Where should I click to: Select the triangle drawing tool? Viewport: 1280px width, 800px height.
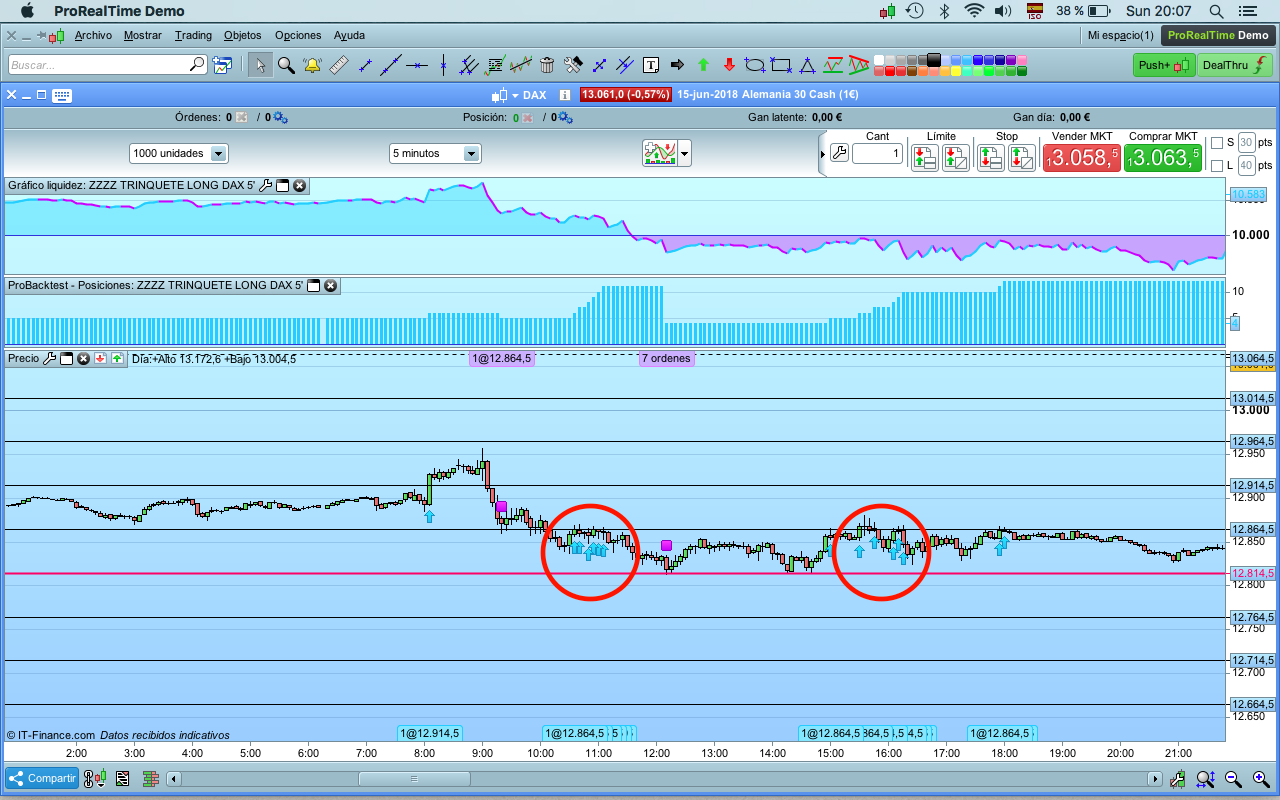(x=807, y=65)
